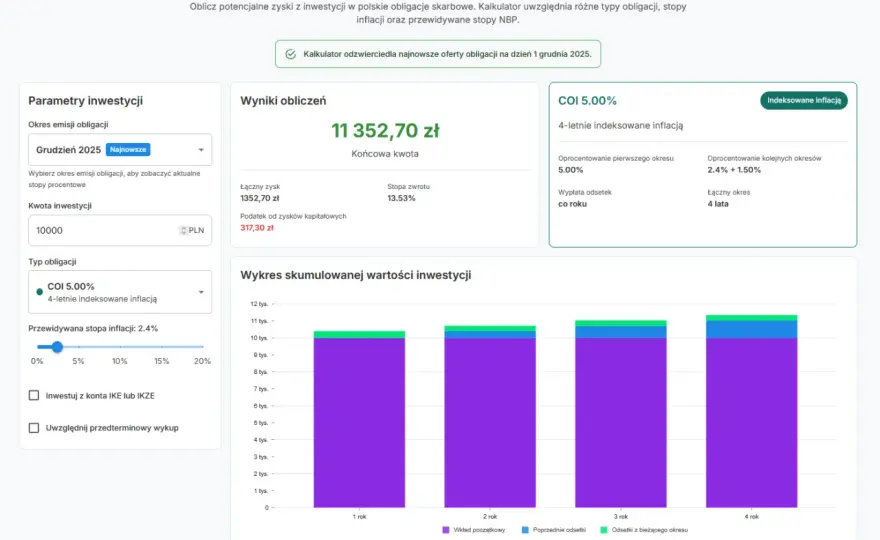This screenshot has width=880, height=540.
Task: Open the Grudzień 2025 selection box
Action: (x=120, y=149)
